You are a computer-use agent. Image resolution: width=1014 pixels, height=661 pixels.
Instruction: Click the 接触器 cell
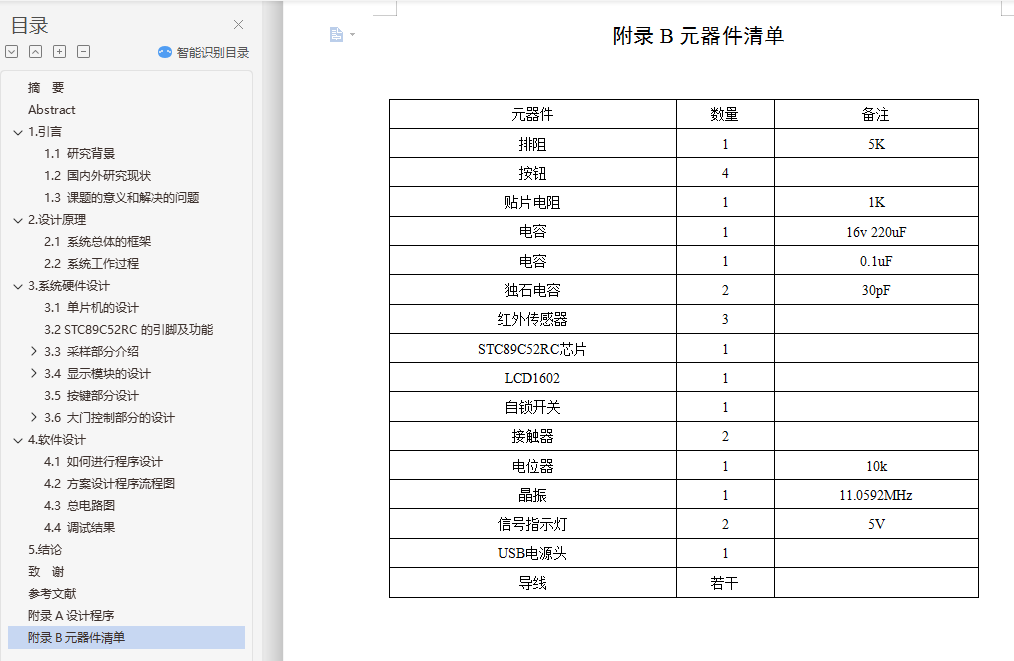pyautogui.click(x=533, y=437)
